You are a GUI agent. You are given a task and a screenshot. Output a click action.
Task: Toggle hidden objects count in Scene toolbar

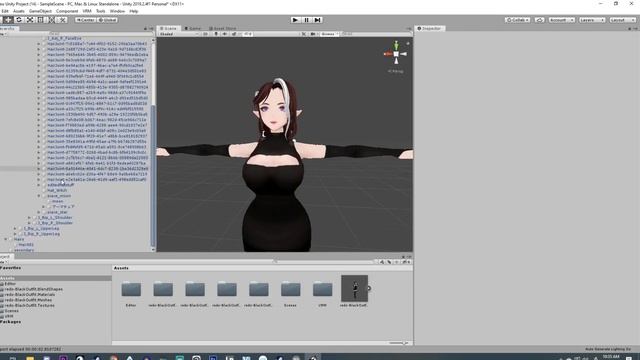pos(248,34)
